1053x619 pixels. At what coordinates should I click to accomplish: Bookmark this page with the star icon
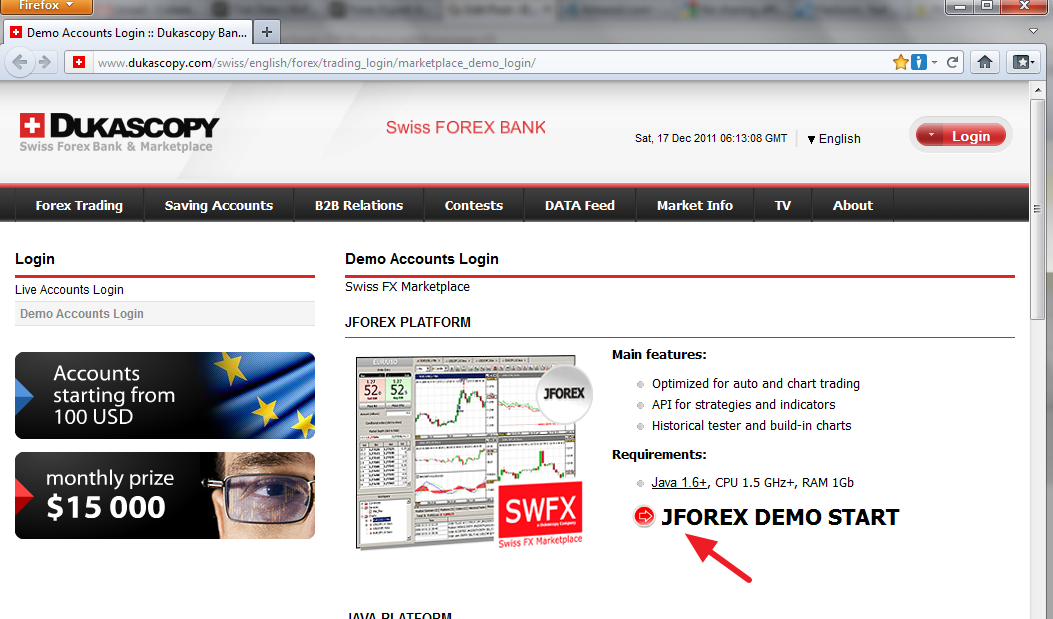point(901,62)
